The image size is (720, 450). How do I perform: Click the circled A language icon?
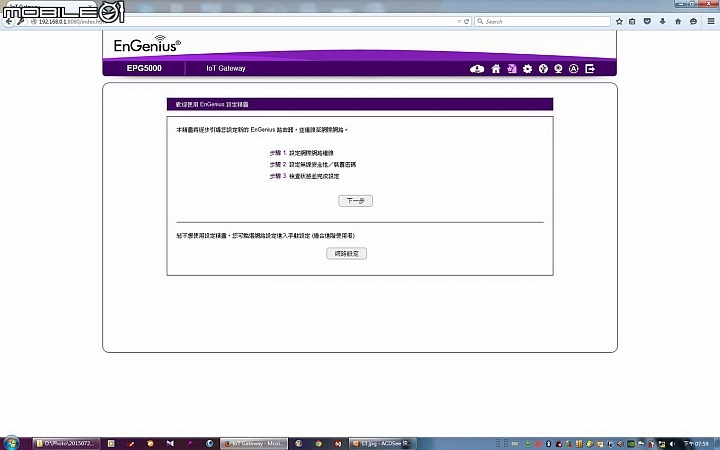tap(574, 69)
